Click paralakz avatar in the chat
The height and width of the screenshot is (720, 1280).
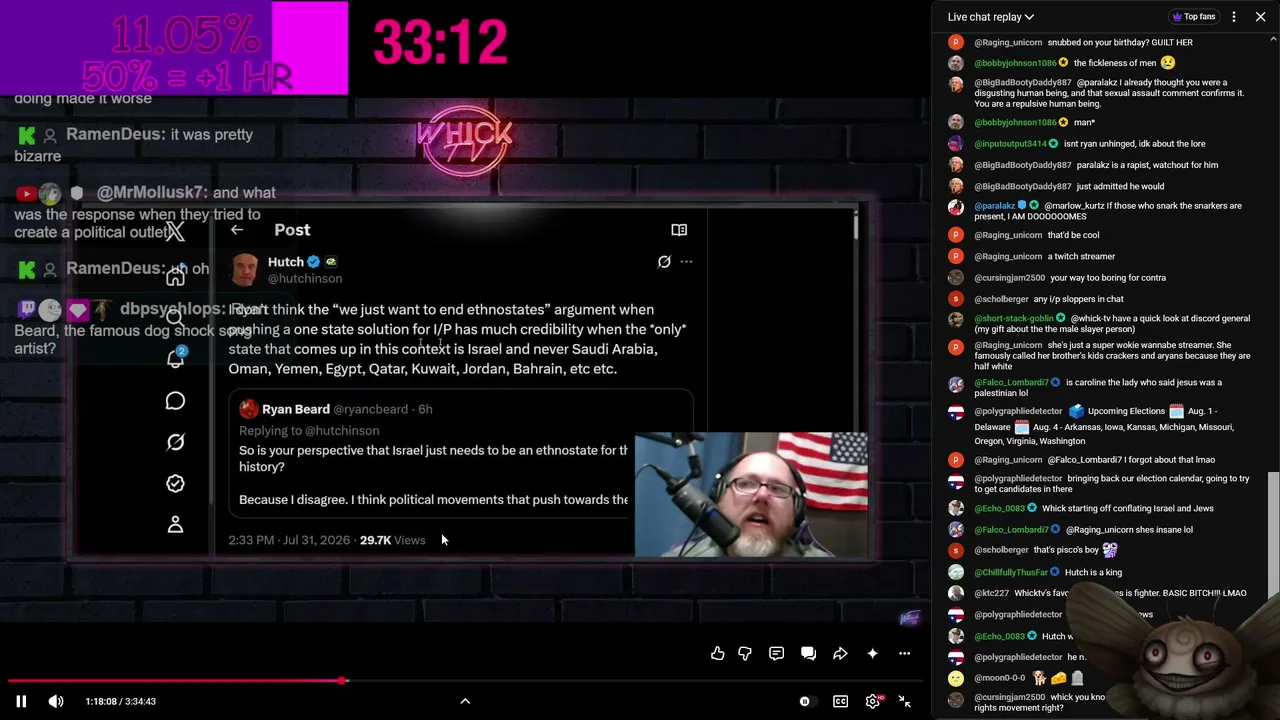956,207
